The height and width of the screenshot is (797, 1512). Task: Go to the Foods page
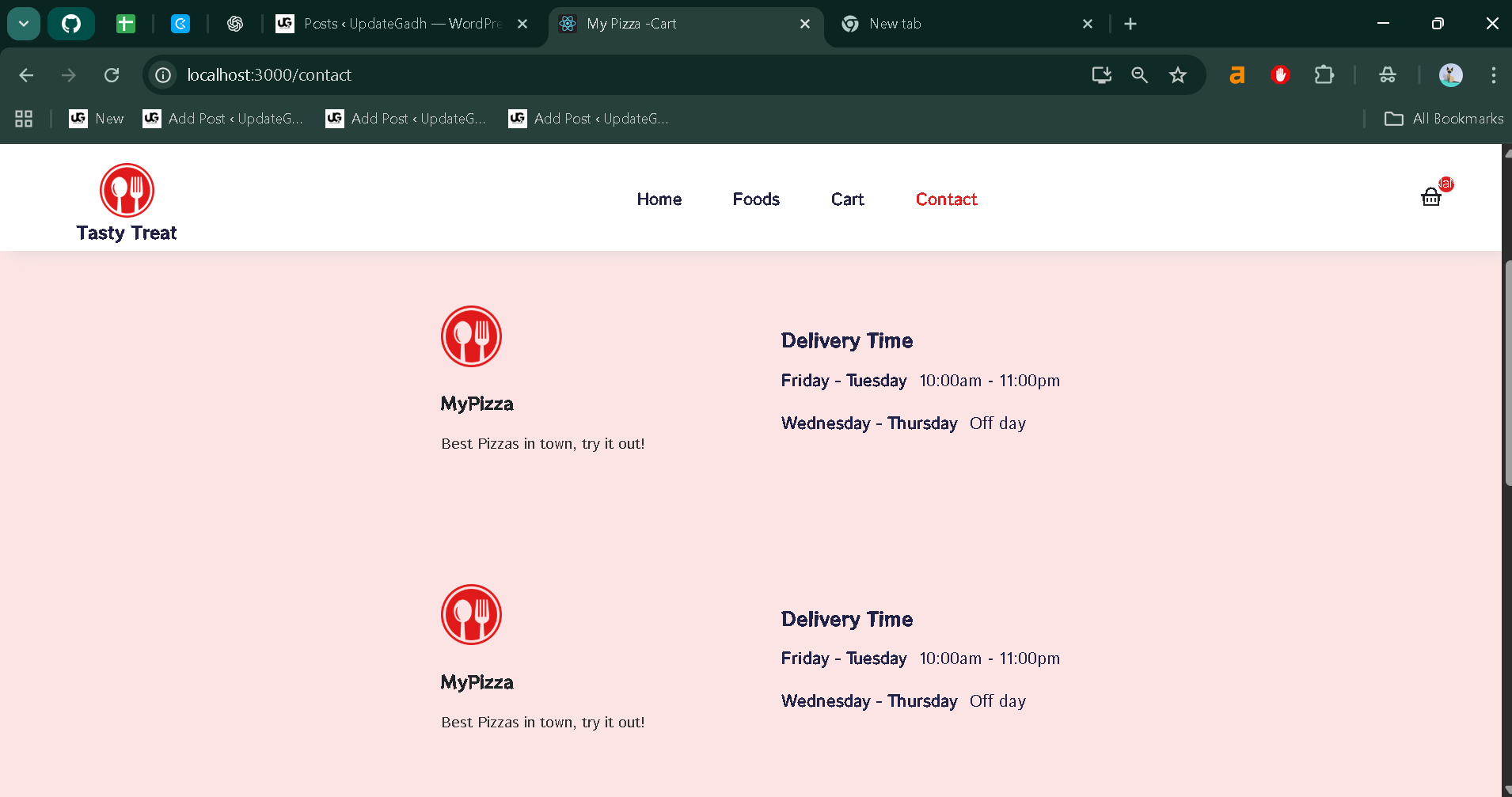tap(756, 199)
